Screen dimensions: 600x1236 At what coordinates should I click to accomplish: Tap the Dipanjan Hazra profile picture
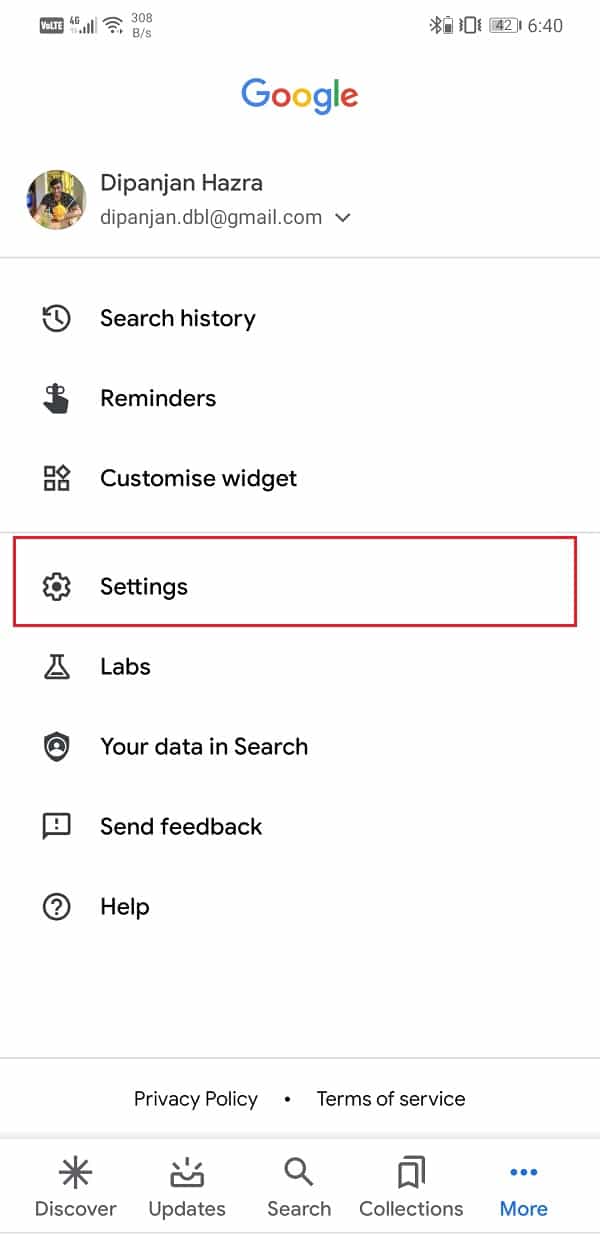(x=56, y=200)
